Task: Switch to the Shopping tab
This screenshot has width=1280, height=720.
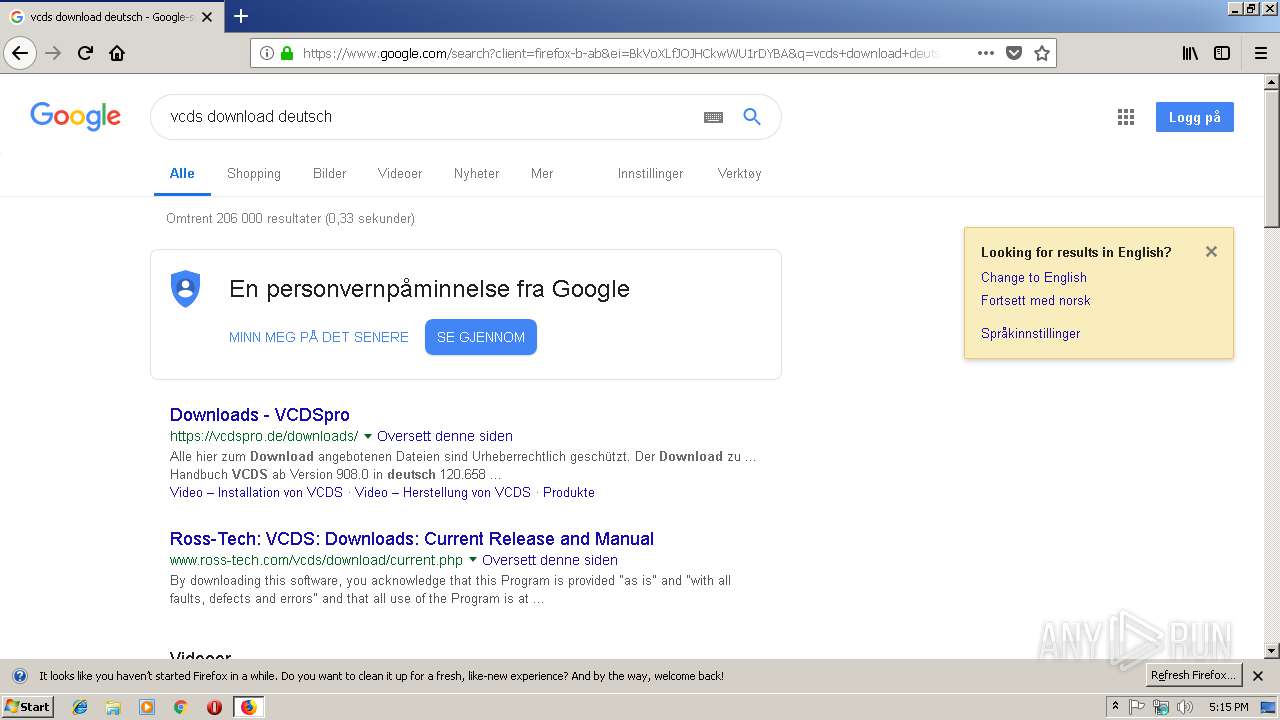Action: (x=254, y=173)
